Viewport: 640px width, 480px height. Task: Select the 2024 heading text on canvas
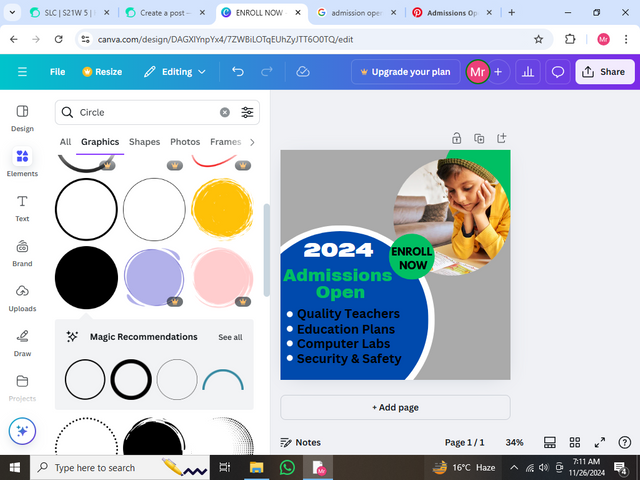coord(338,250)
